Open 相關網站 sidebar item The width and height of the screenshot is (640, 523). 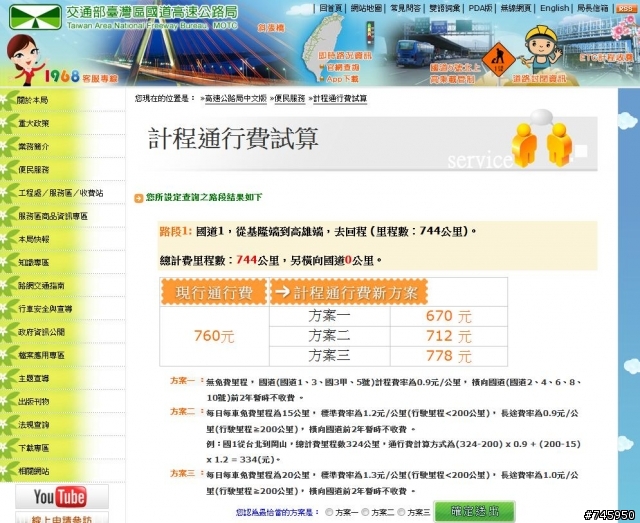coord(33,471)
